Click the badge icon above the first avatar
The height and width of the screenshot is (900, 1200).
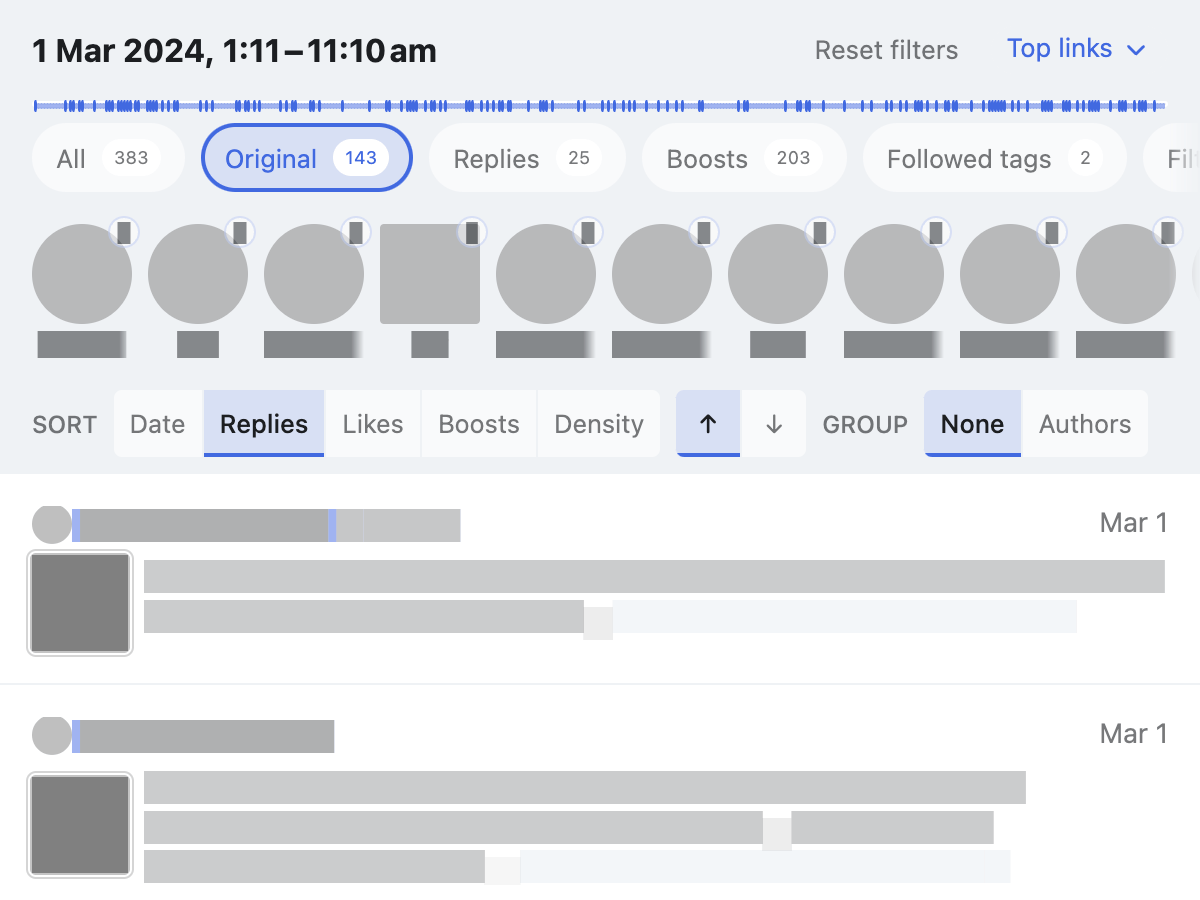click(124, 231)
